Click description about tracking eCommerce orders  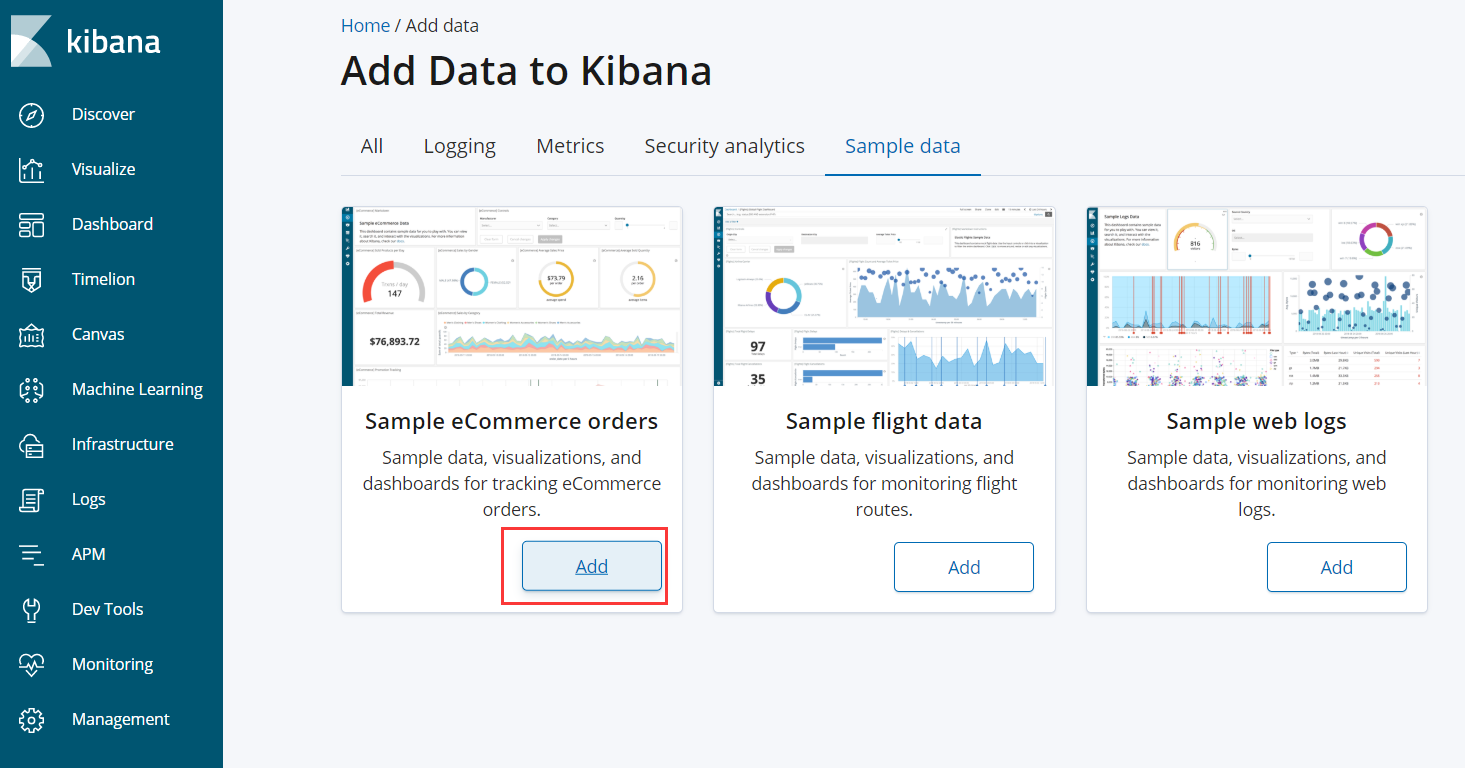click(x=512, y=483)
